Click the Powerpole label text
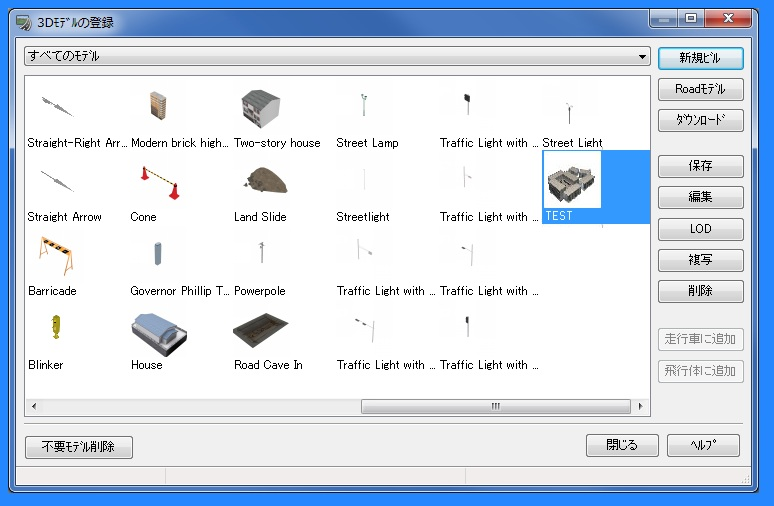Image resolution: width=774 pixels, height=506 pixels. (260, 291)
